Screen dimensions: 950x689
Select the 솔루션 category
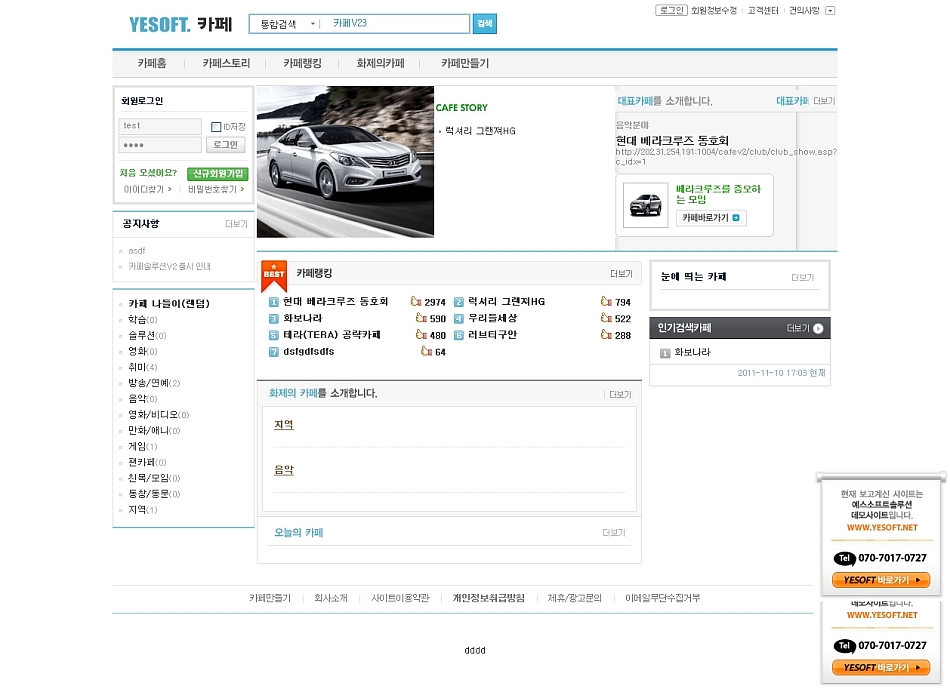[147, 335]
